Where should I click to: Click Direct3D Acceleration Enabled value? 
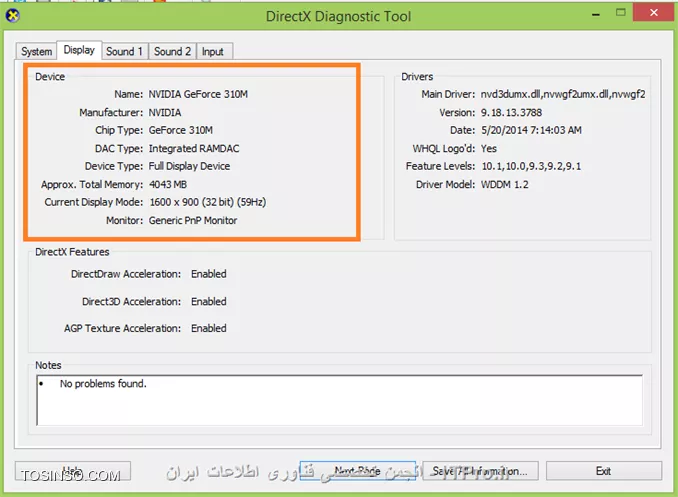pyautogui.click(x=209, y=301)
